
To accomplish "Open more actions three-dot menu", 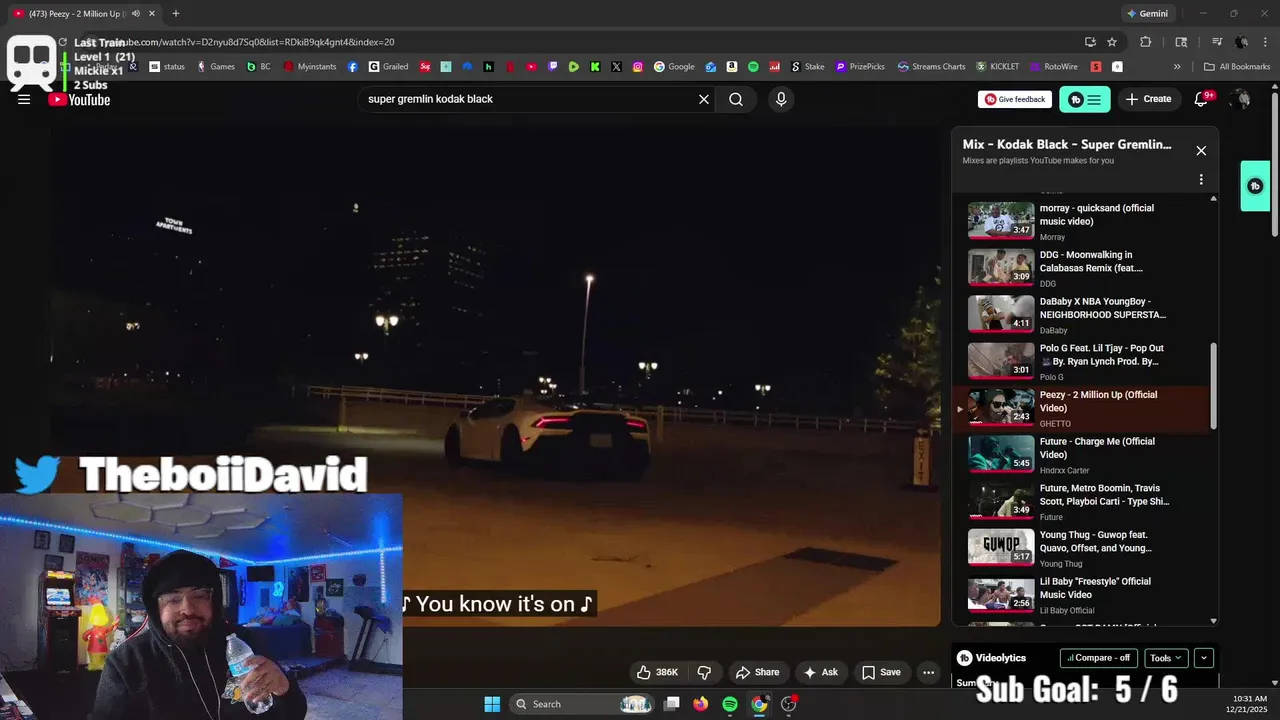I will coord(929,672).
